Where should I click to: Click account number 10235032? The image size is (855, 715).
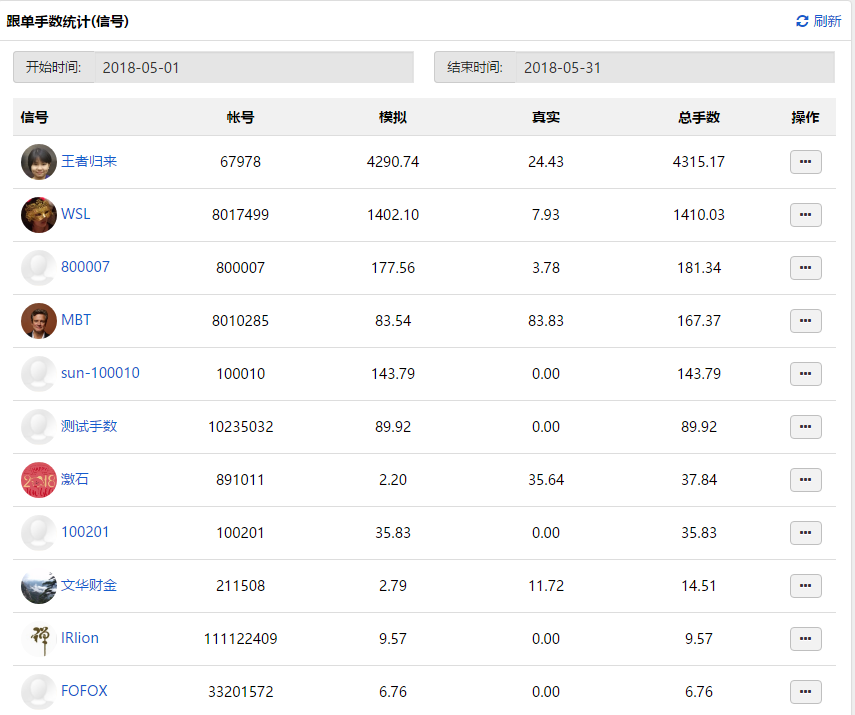[240, 426]
